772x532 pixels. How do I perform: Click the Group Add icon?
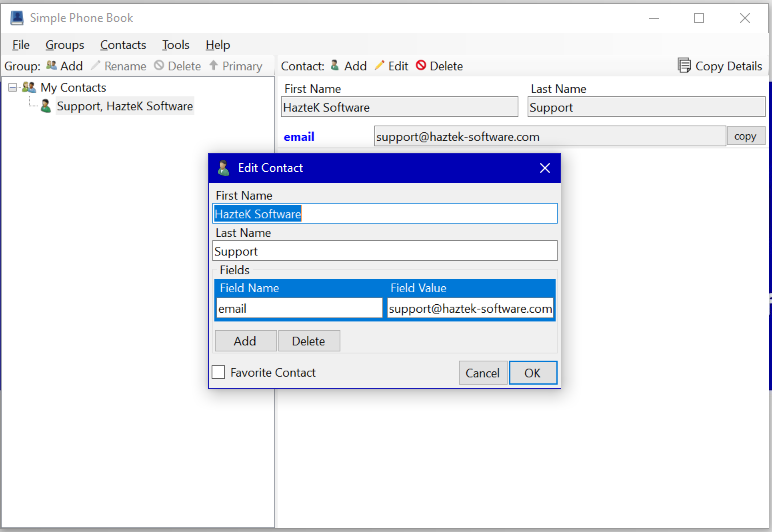point(51,66)
